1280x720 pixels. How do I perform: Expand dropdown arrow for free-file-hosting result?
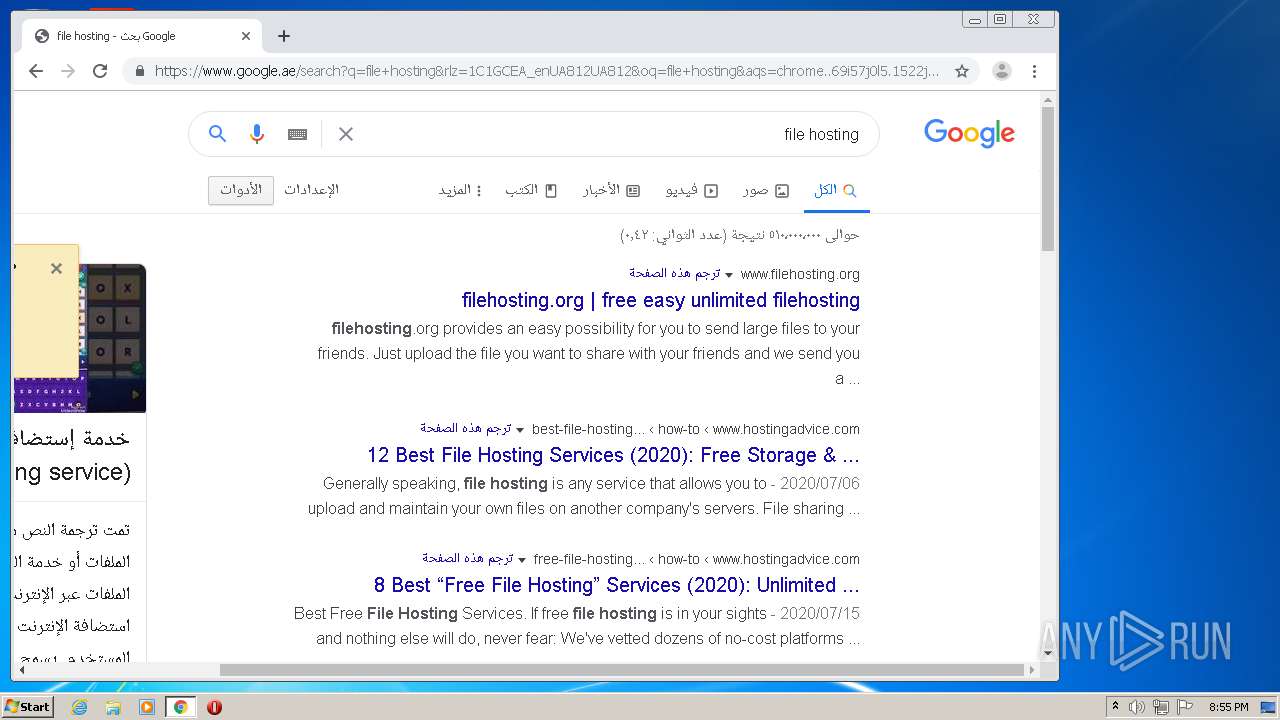coord(522,559)
